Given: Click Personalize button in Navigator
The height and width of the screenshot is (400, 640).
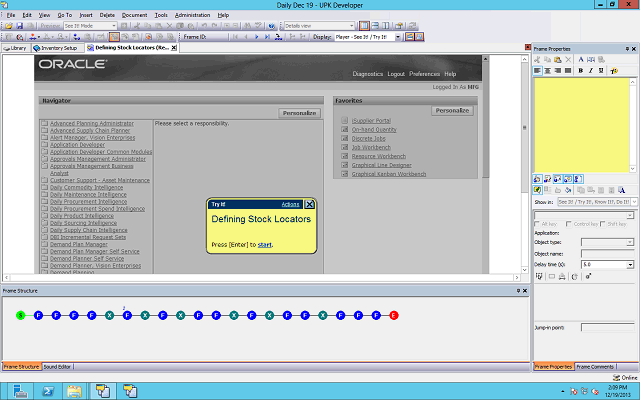Looking at the screenshot, I should [x=300, y=113].
